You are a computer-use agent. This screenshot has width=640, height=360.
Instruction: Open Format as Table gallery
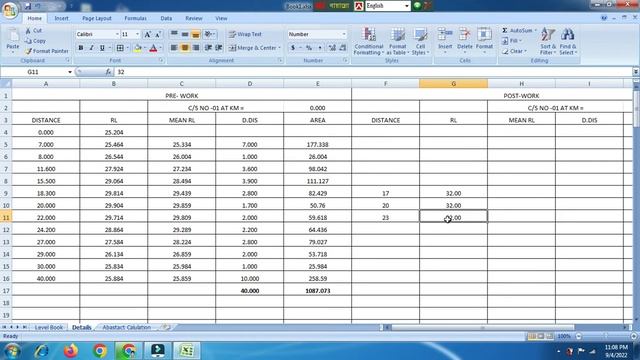[397, 41]
